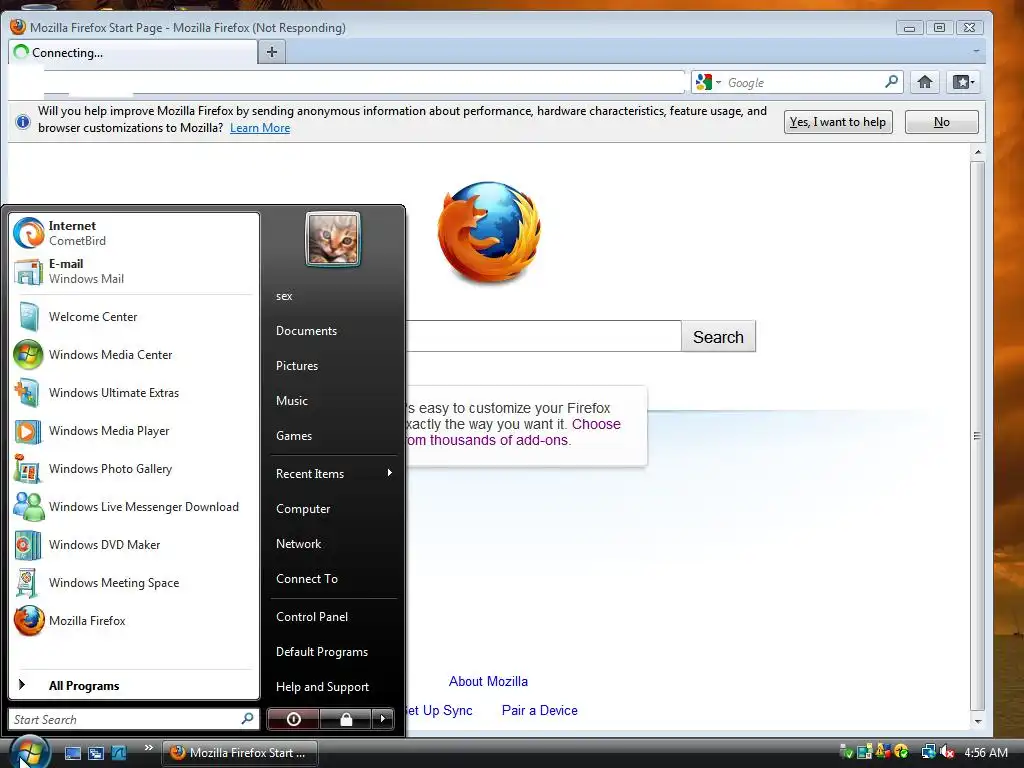The height and width of the screenshot is (768, 1024).
Task: Click the Start Search magnifier icon
Action: point(248,718)
